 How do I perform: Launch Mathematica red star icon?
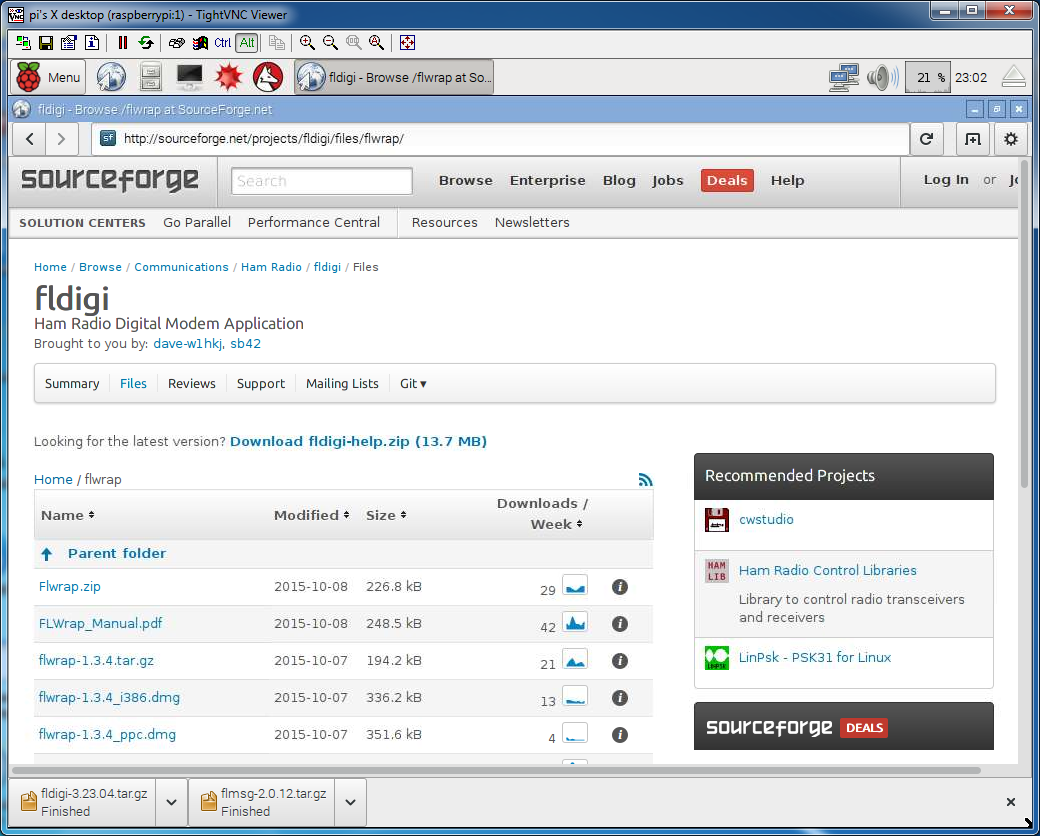coord(229,78)
